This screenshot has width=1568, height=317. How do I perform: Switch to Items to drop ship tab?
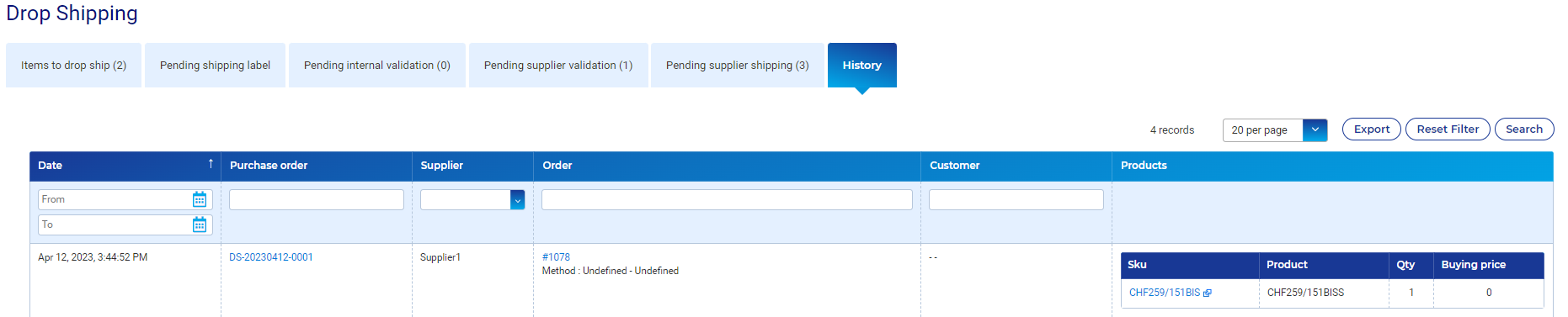tap(74, 65)
